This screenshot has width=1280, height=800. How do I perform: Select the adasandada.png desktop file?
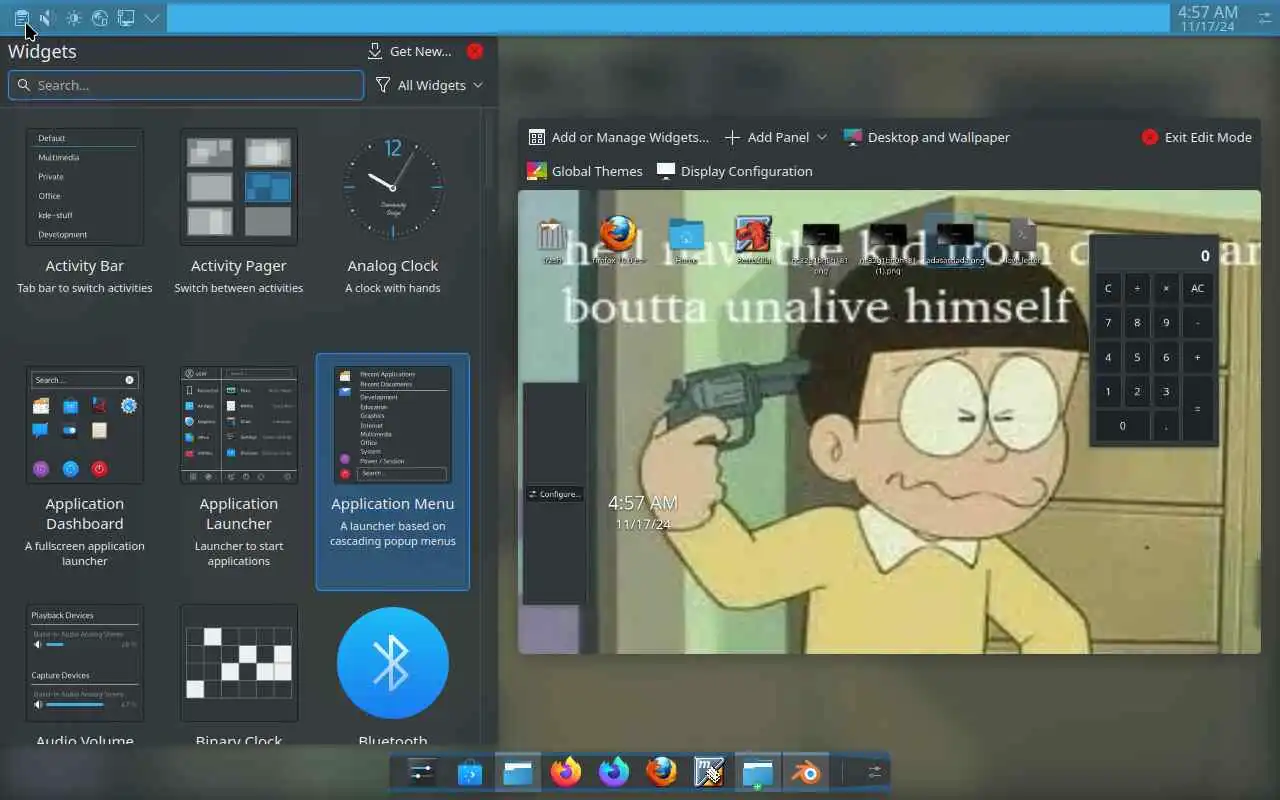955,242
